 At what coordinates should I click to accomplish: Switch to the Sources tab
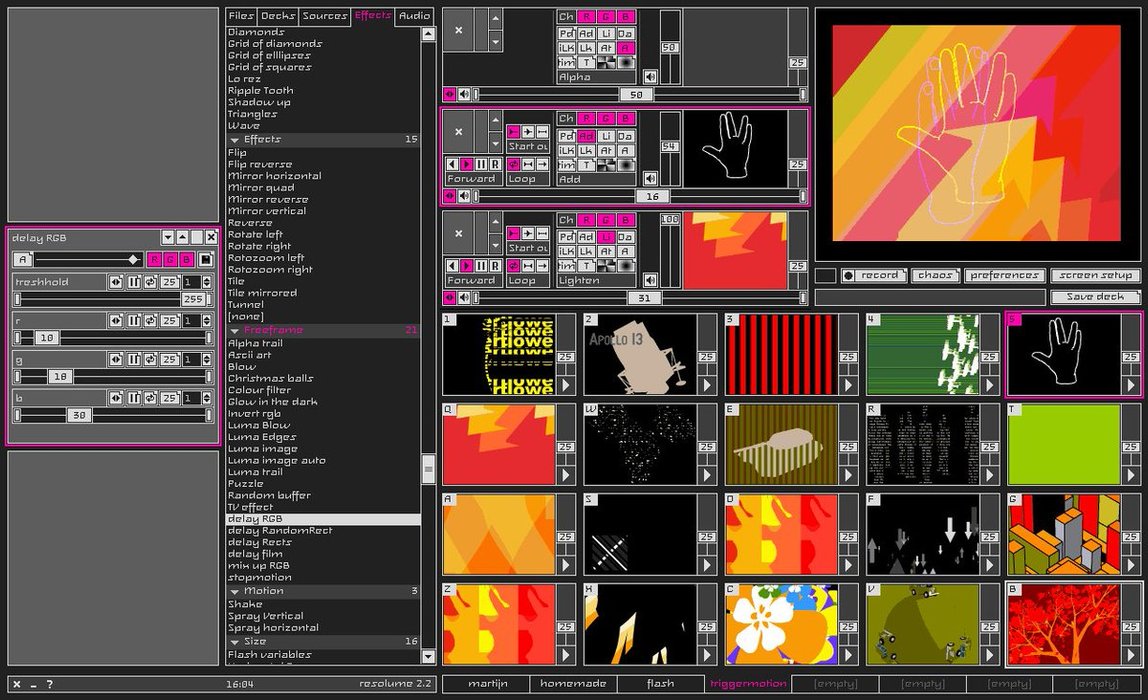325,16
